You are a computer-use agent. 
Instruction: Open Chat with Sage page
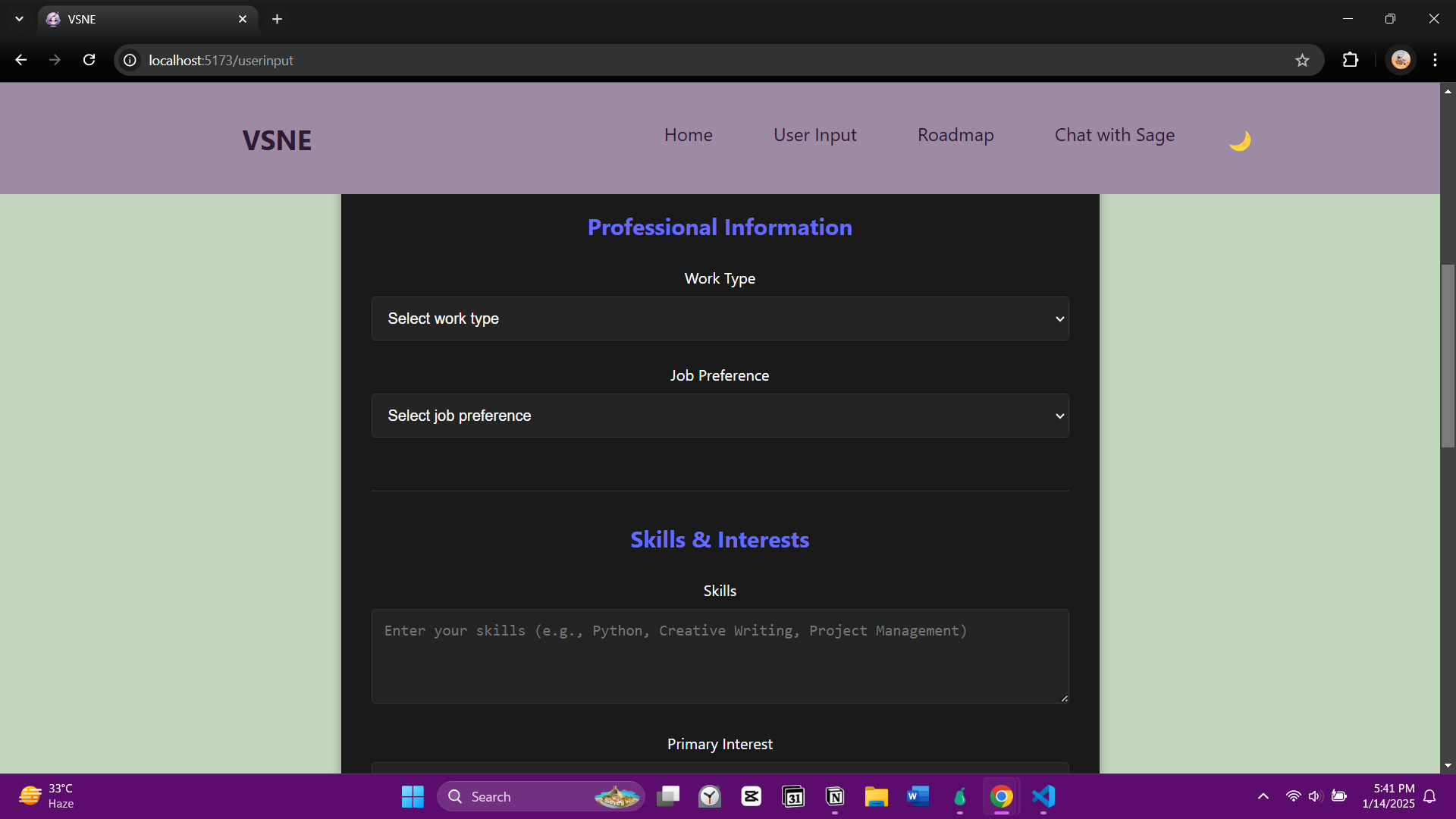(x=1114, y=135)
